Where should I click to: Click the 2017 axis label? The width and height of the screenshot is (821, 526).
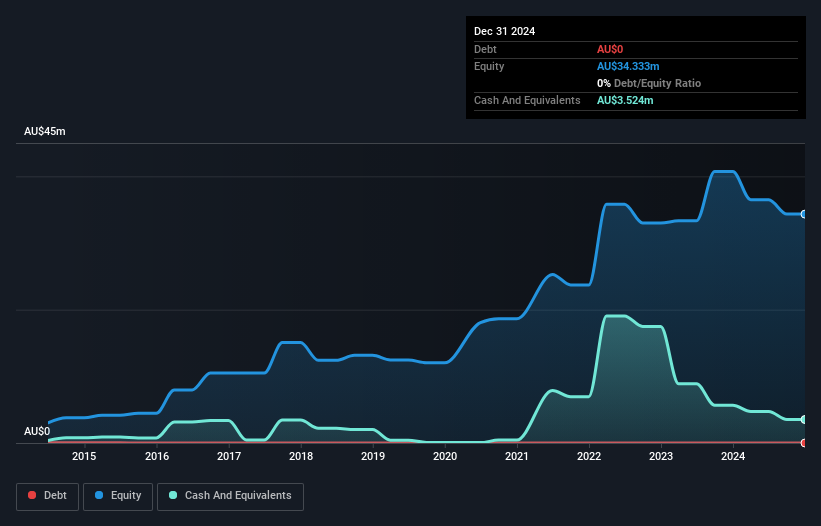coord(229,456)
